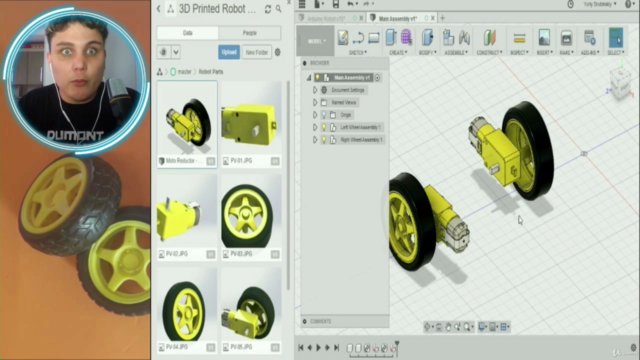The height and width of the screenshot is (360, 640).
Task: Click the Save icon
Action: pos(336,4)
